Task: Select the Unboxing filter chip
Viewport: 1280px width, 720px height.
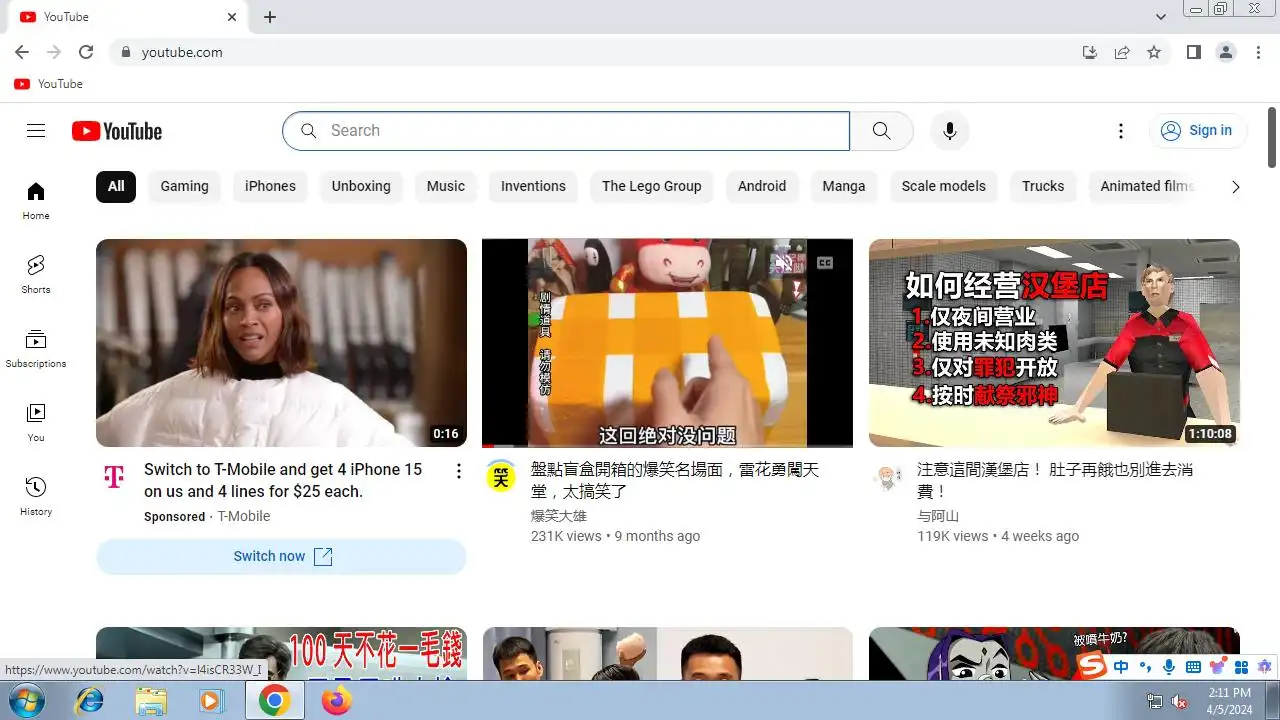Action: 361,186
